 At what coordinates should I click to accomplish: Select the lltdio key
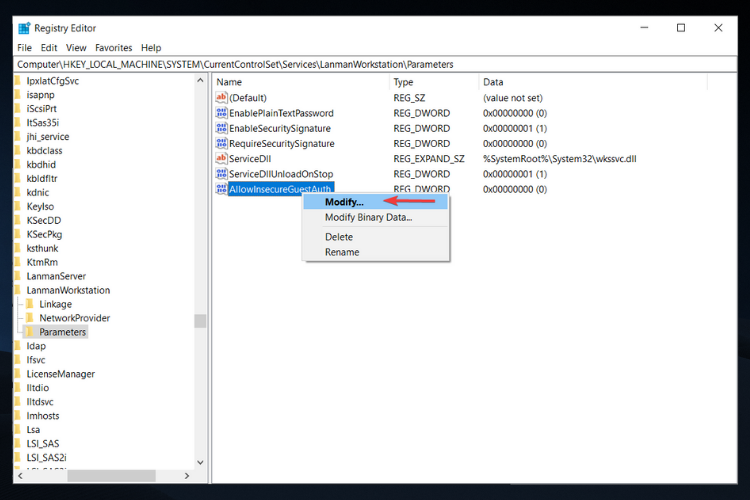click(x=38, y=388)
